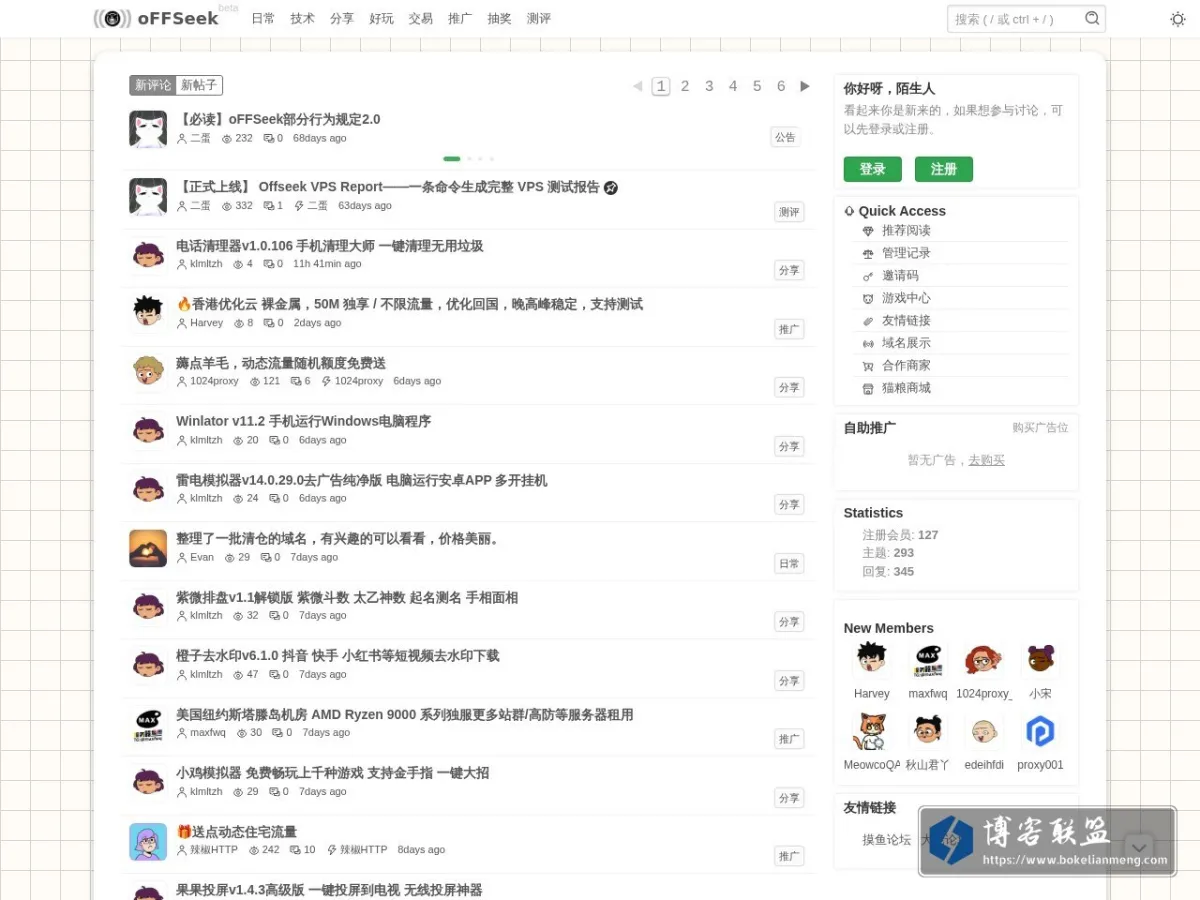Open the oFFSeek logo home link

coord(156,18)
